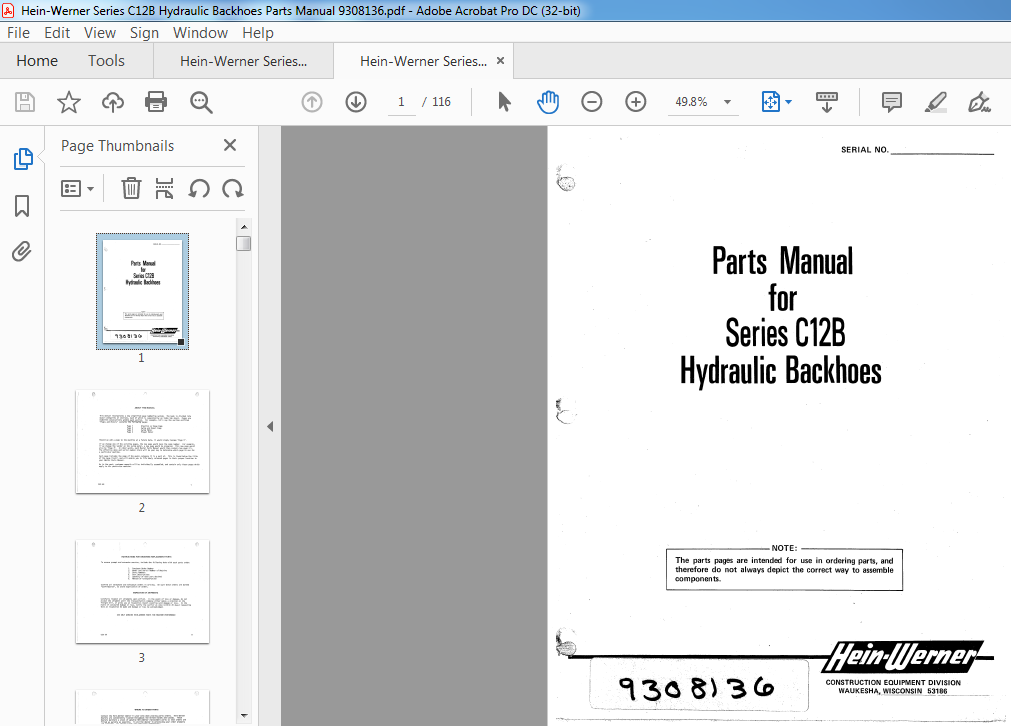Click thumbnails scrollbar down arrow
Screen dimensions: 1011x726
click(244, 715)
